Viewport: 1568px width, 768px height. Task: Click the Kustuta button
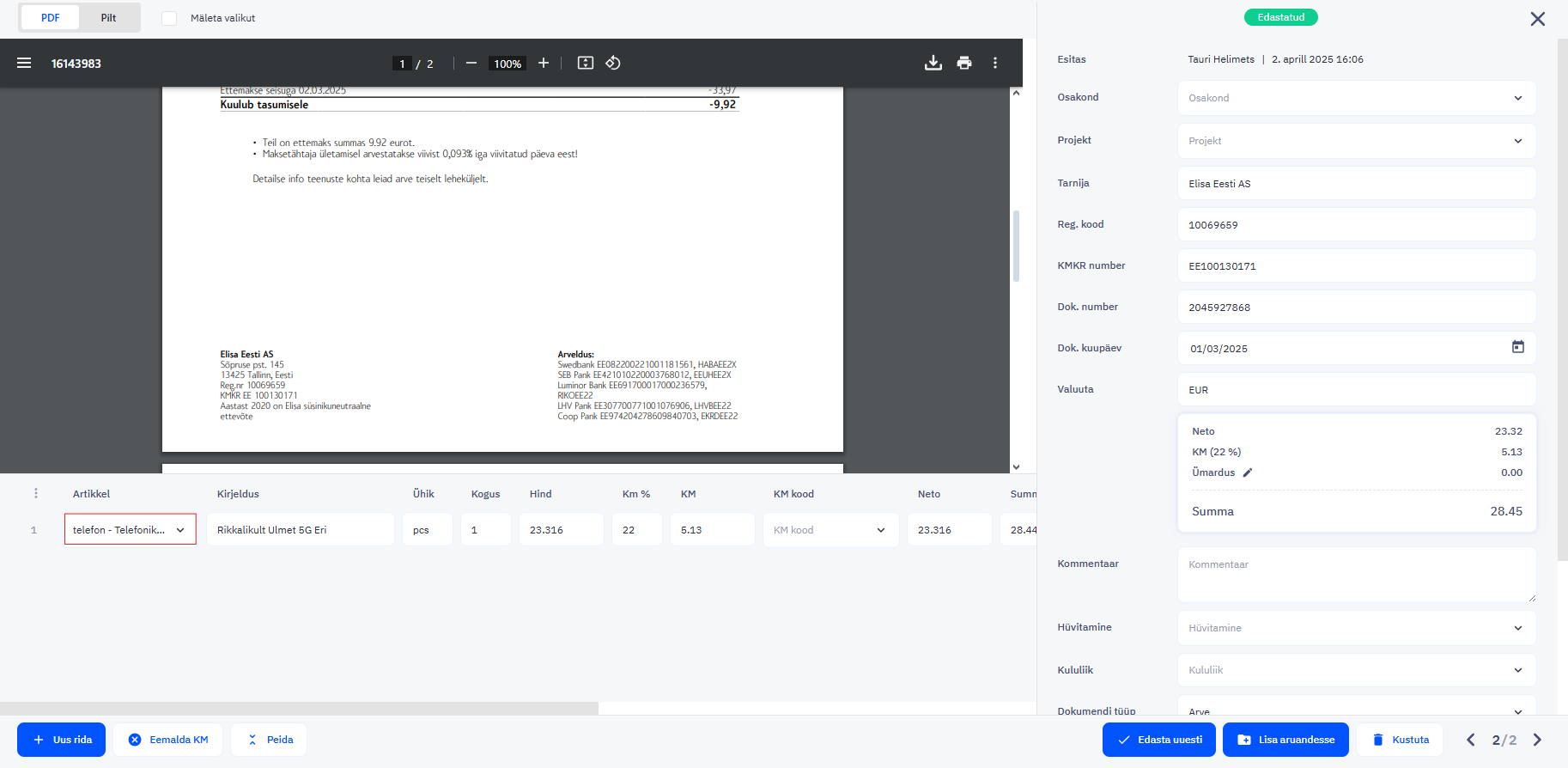tap(1400, 740)
